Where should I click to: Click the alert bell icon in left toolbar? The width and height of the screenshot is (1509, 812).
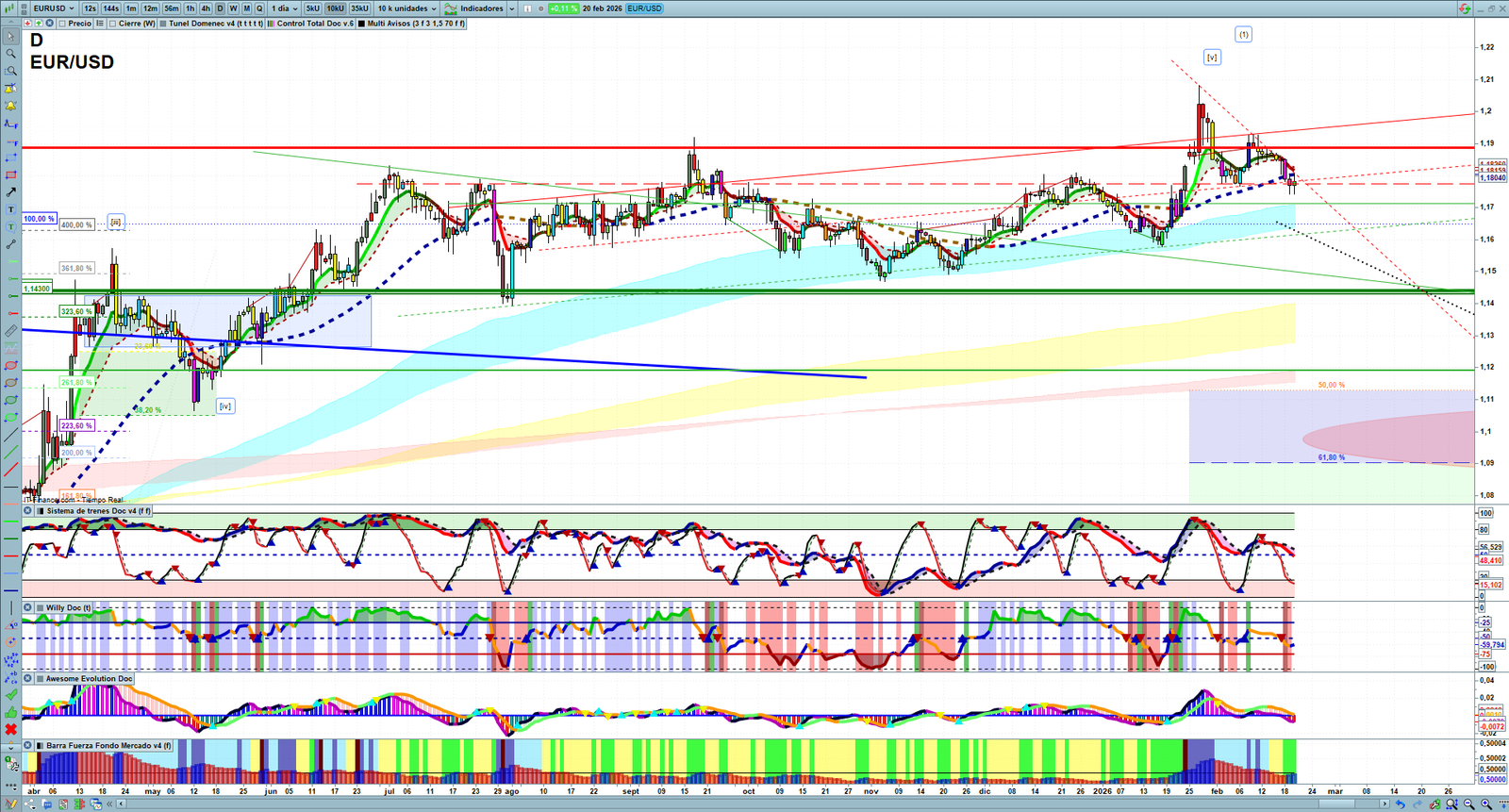click(10, 106)
